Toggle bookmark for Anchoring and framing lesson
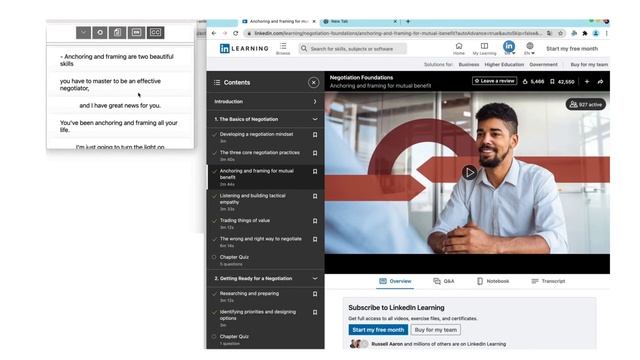Image resolution: width=640 pixels, height=360 pixels. tap(315, 171)
